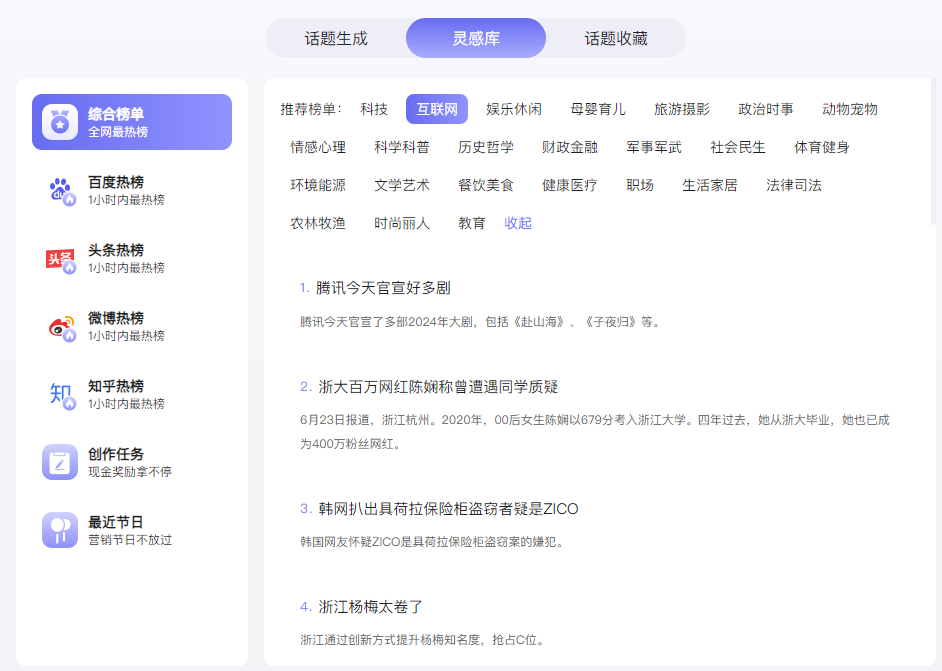Select the 社会民生 category
Image resolution: width=942 pixels, height=671 pixels.
point(738,147)
